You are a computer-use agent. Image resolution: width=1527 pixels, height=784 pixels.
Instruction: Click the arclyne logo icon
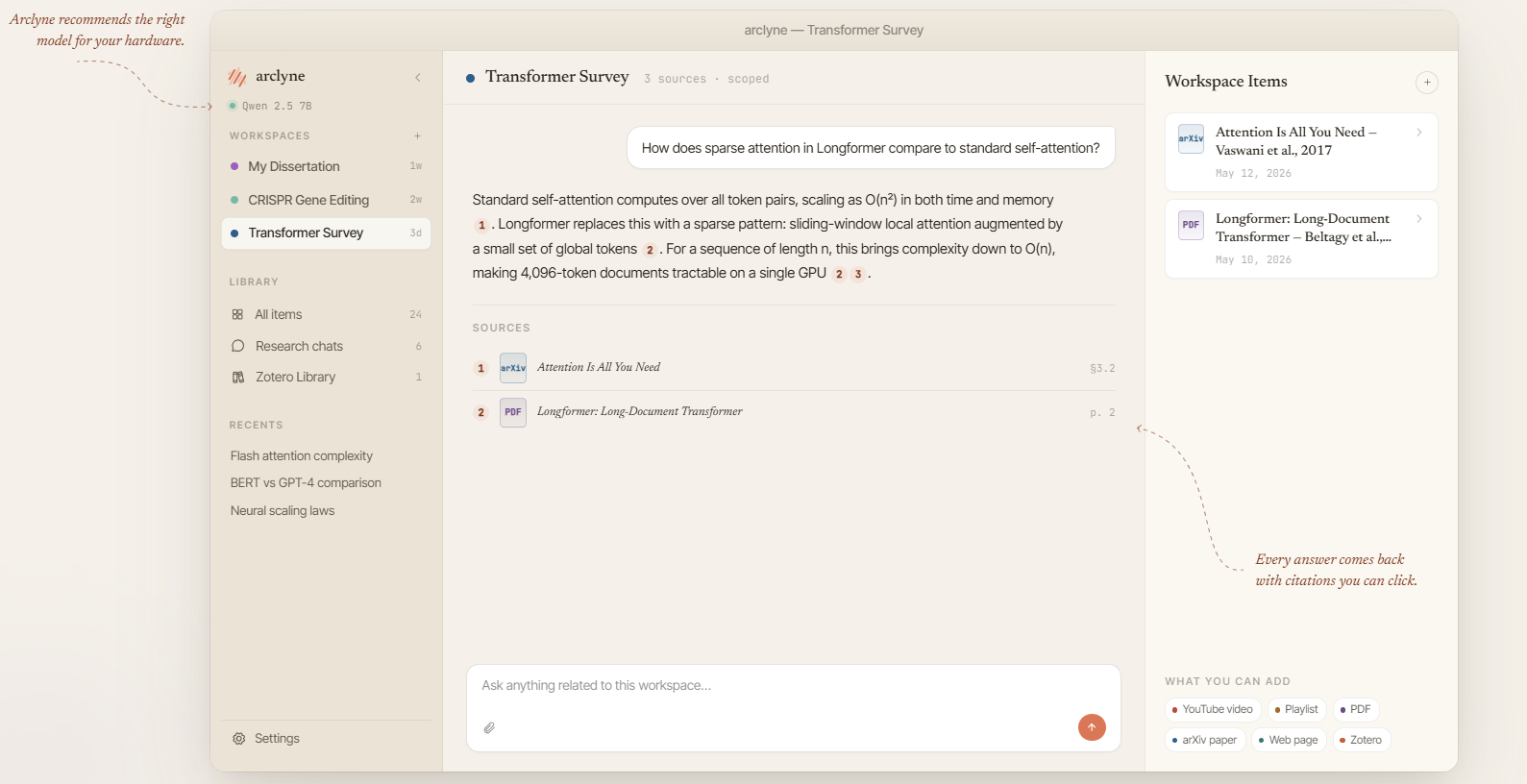coord(237,77)
